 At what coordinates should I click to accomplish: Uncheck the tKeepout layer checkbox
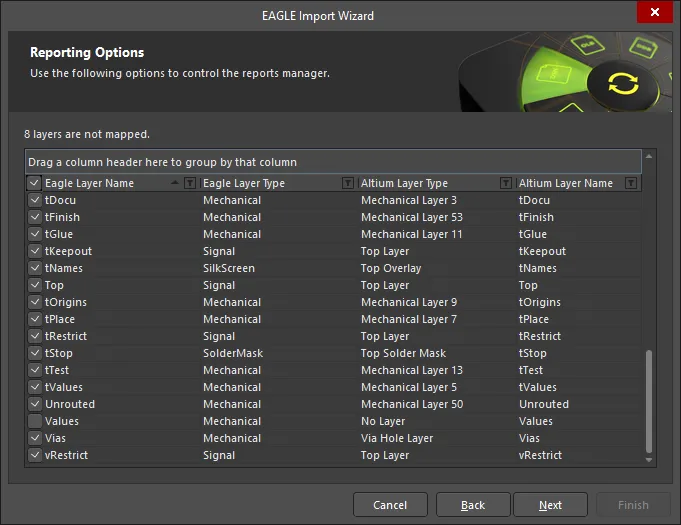(x=35, y=251)
